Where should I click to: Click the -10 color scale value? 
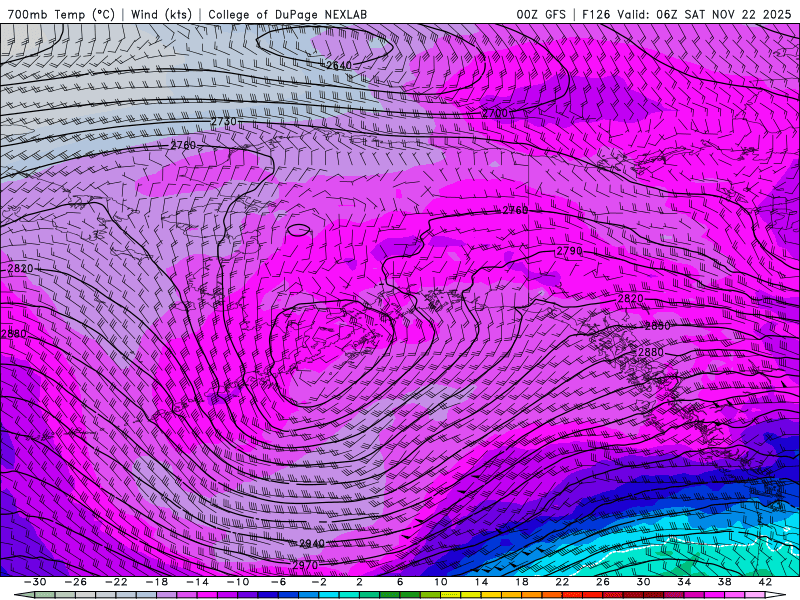coord(237,582)
